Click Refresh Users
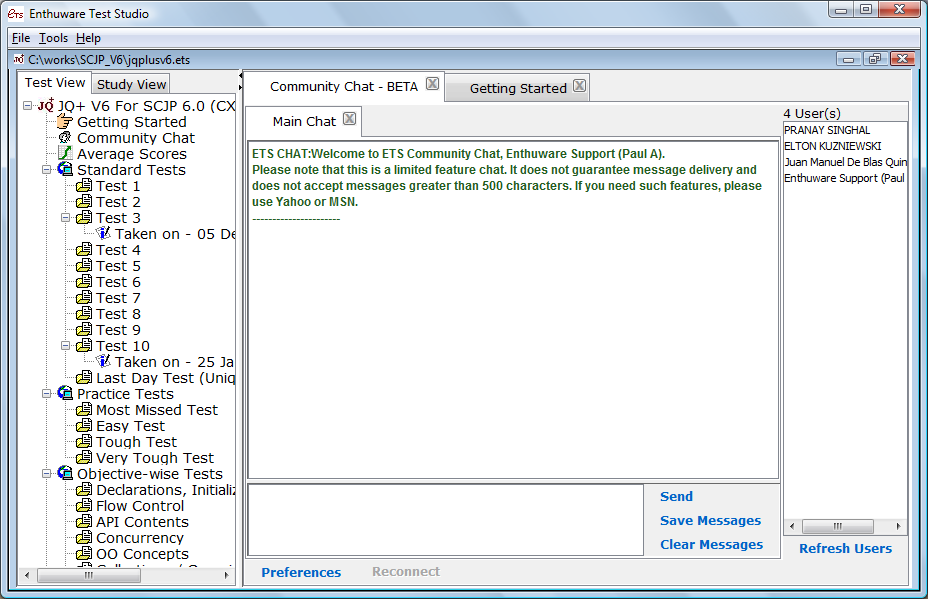The image size is (928, 599). (845, 549)
